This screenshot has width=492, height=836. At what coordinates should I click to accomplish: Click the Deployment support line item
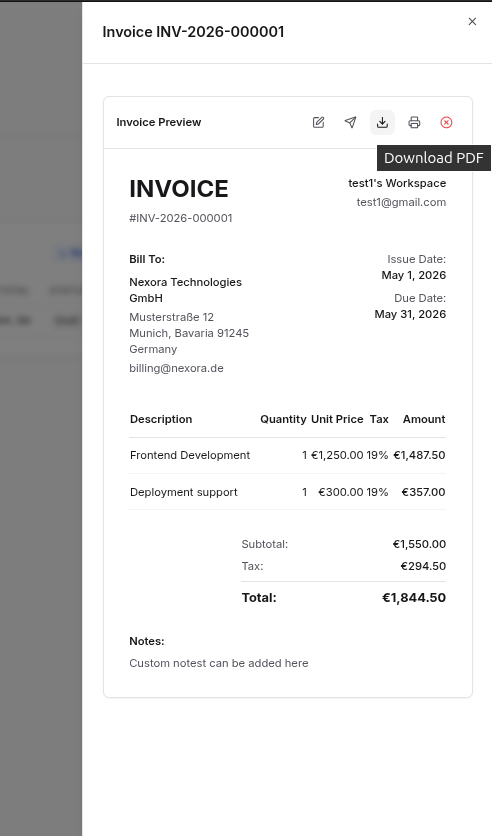point(184,492)
